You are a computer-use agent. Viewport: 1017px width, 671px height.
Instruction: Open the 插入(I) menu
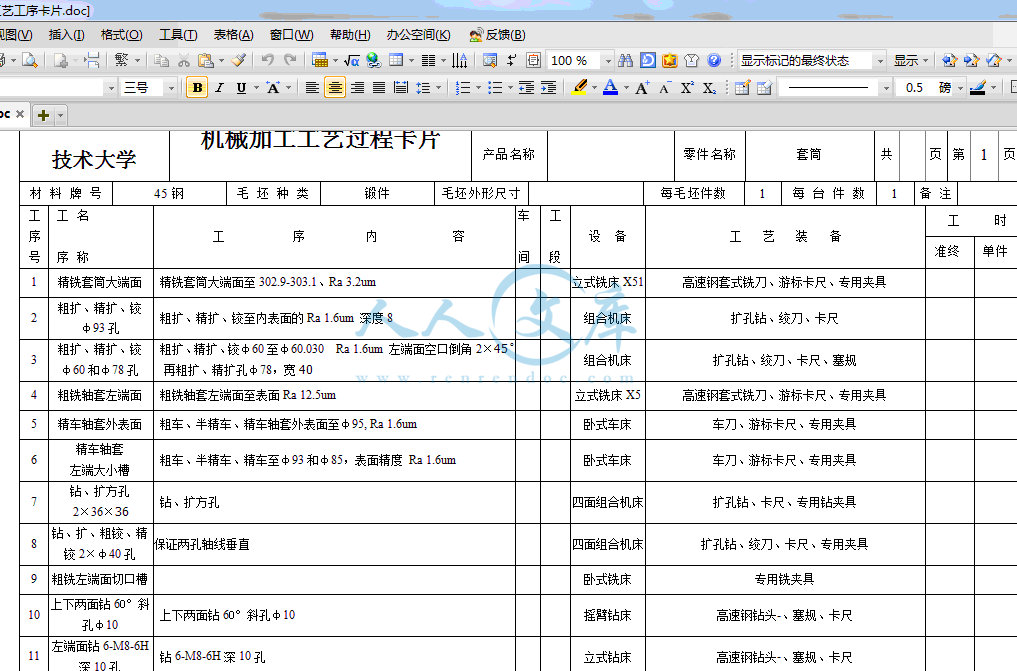tap(66, 34)
